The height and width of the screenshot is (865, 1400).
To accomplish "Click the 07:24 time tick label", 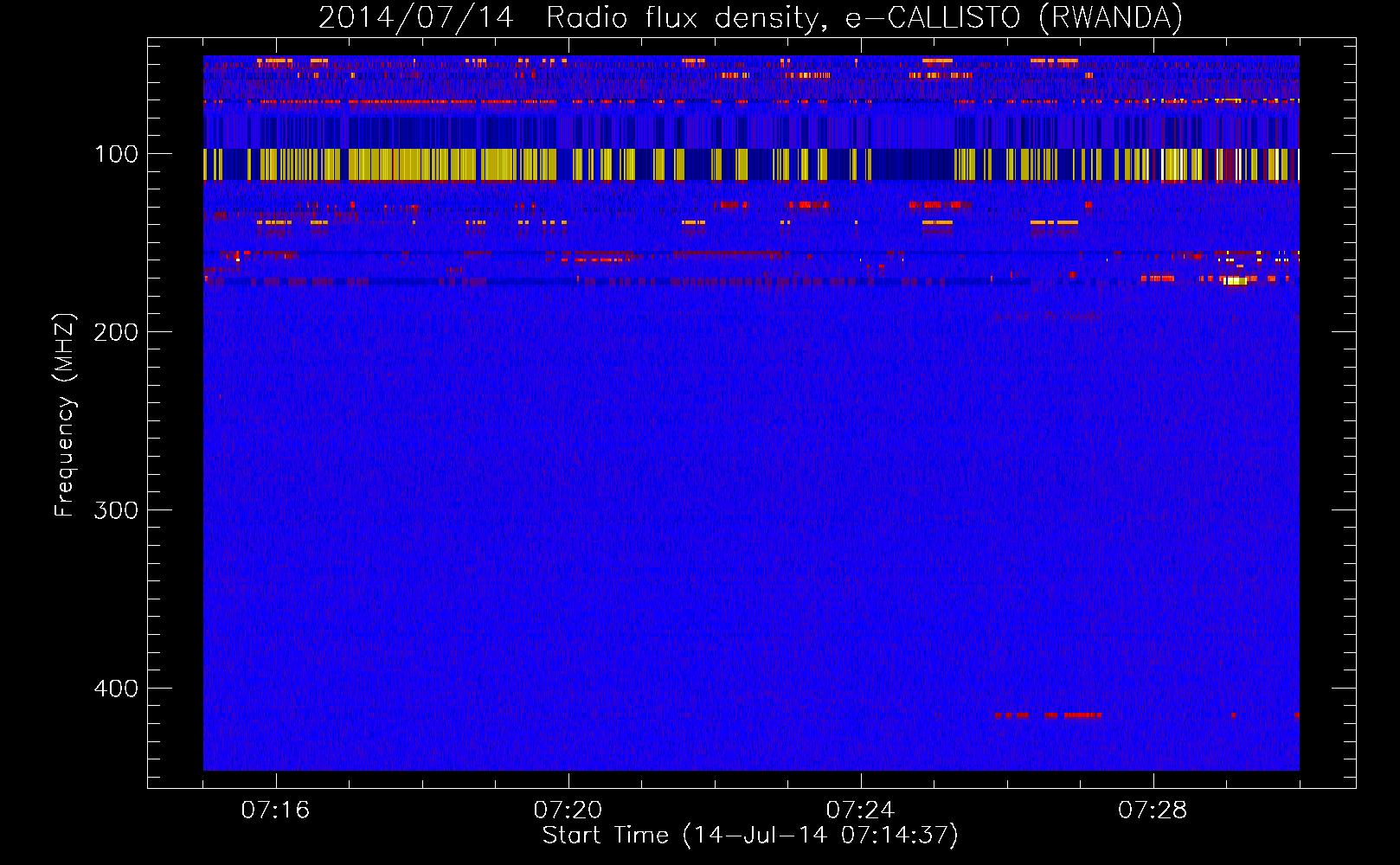I will point(860,811).
